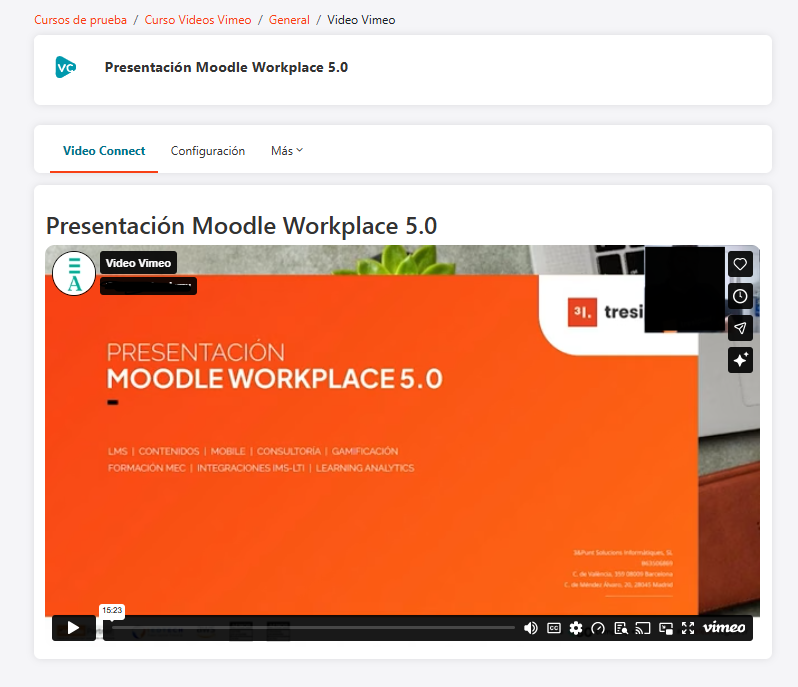
Task: Cast the video to a device
Action: (x=643, y=628)
